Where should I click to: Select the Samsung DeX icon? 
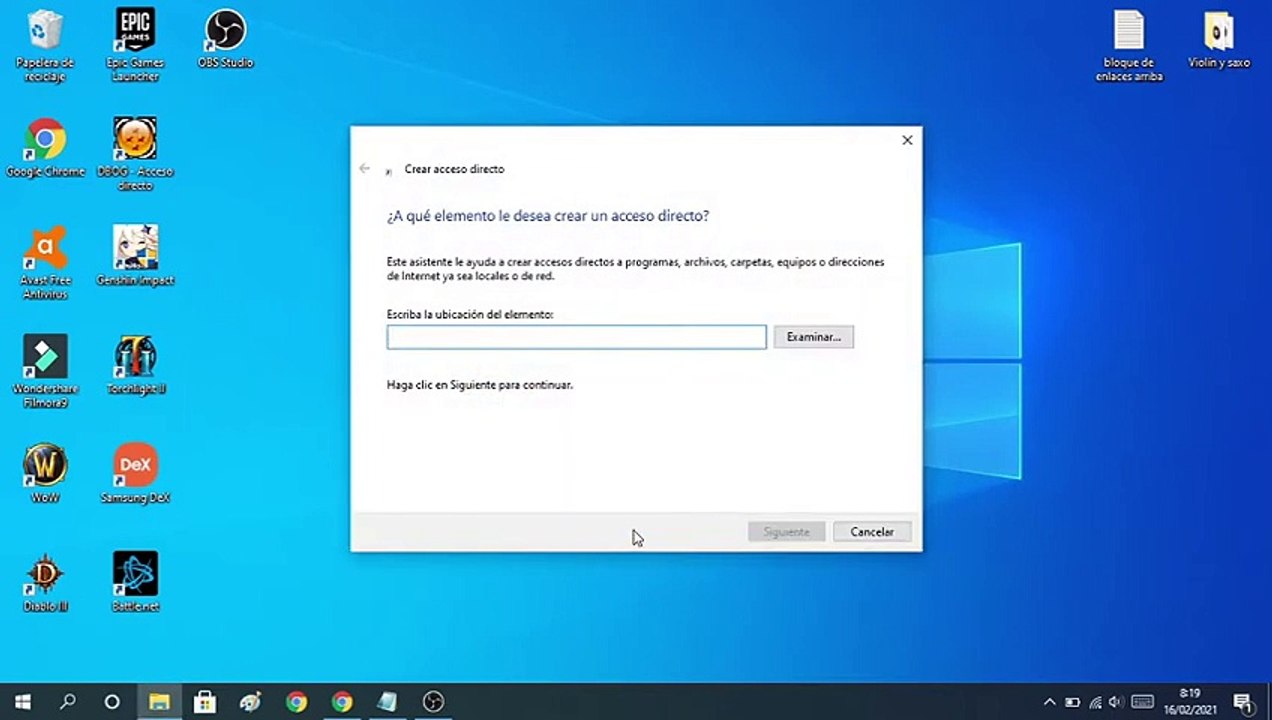[x=135, y=474]
